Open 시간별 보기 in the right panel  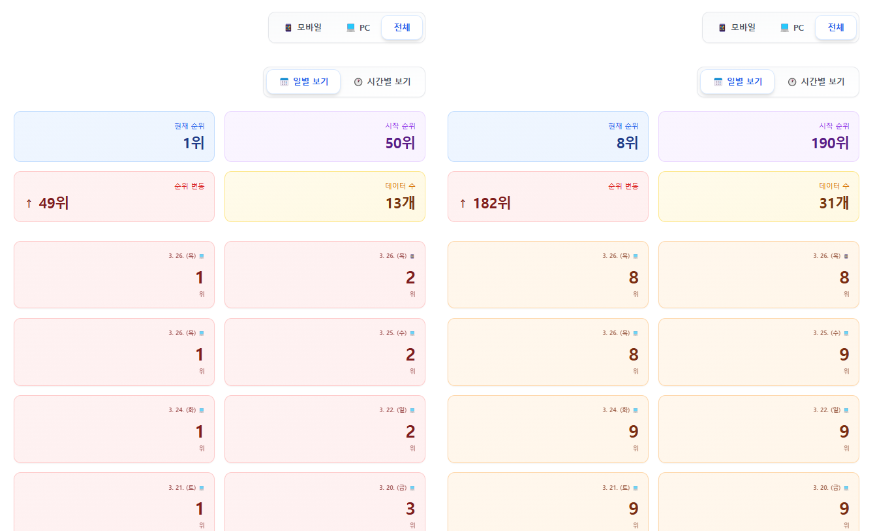click(x=816, y=82)
